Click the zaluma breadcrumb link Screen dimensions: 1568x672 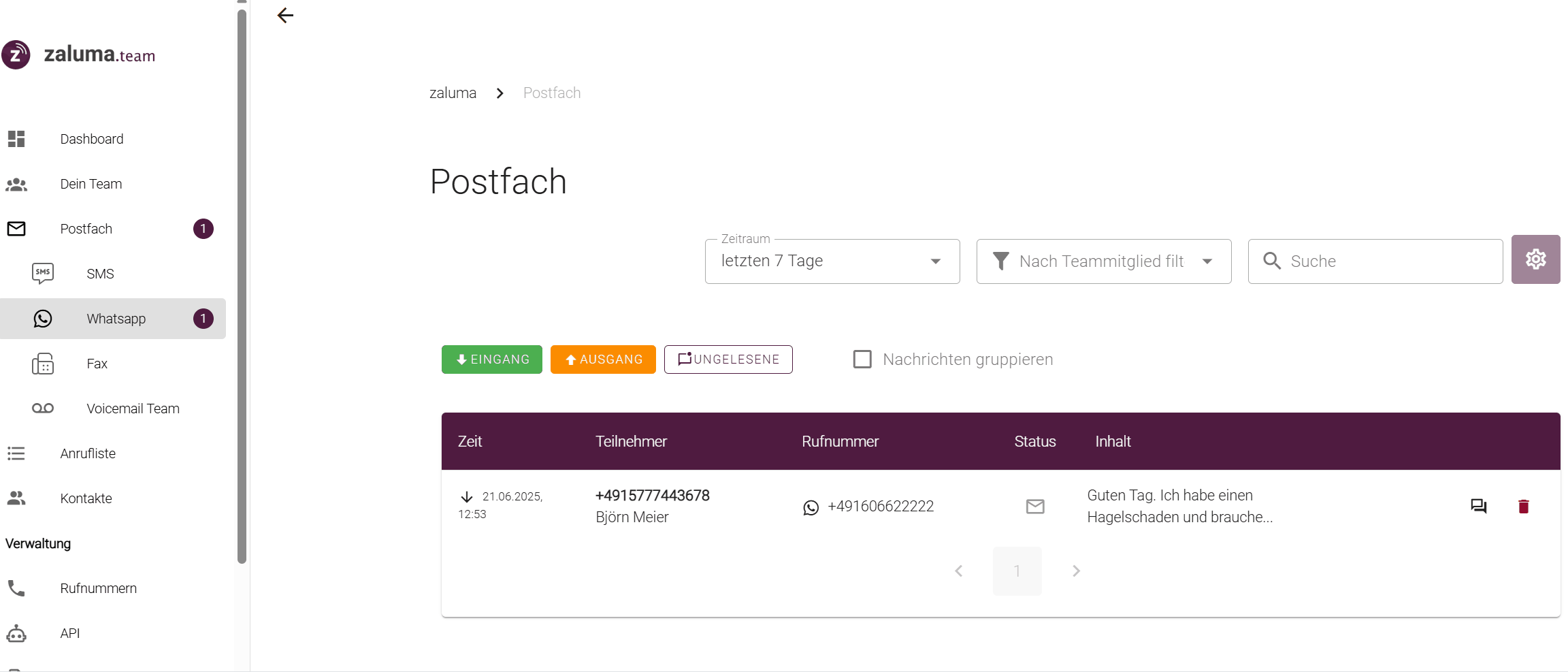pyautogui.click(x=453, y=93)
